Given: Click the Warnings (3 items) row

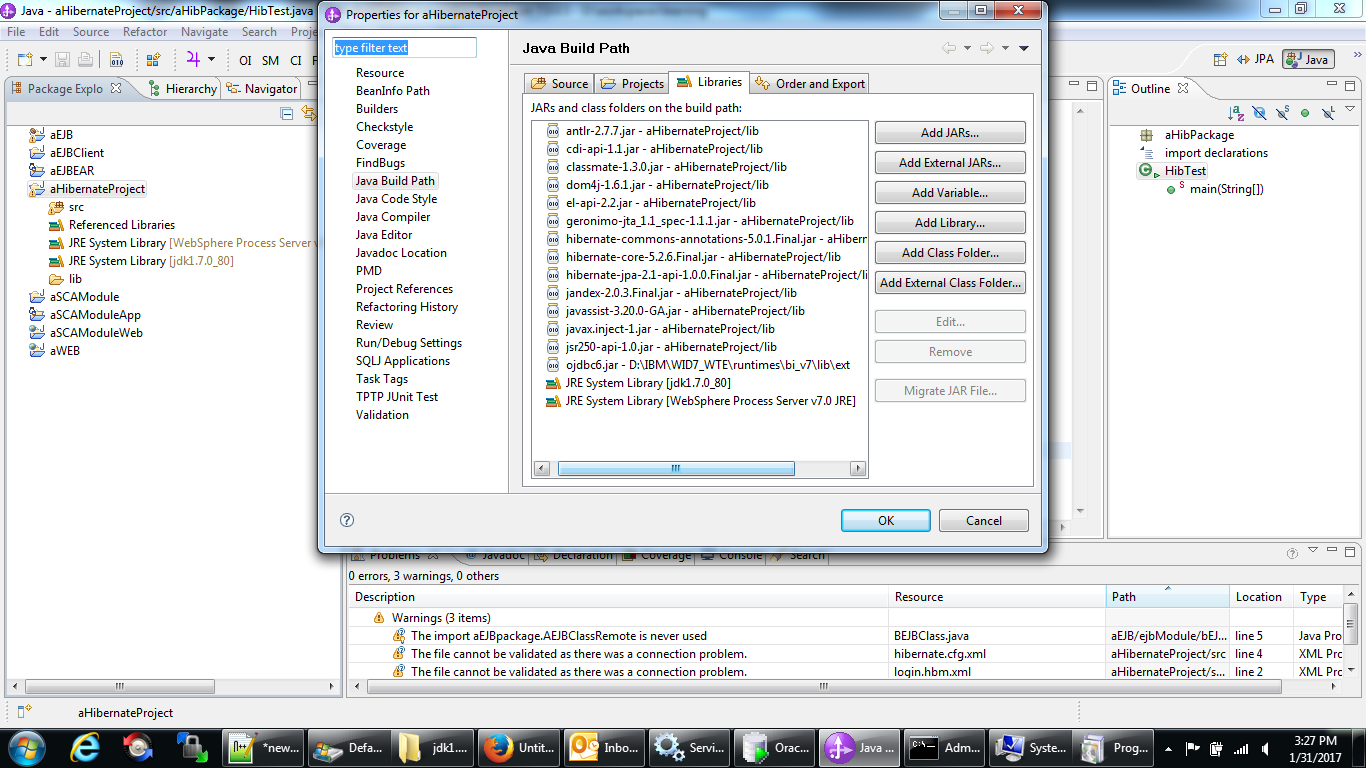Looking at the screenshot, I should [441, 618].
